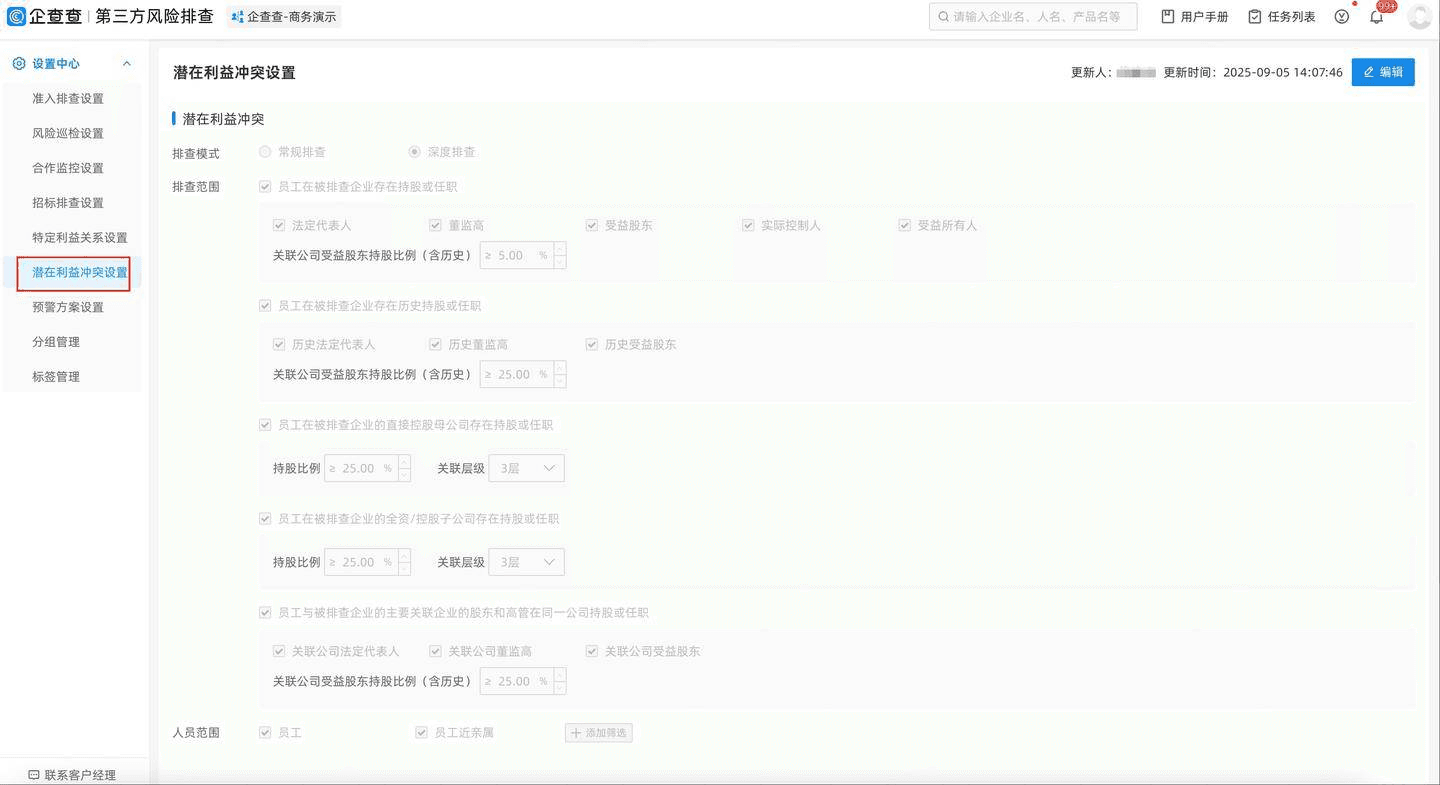Open 准入排查设置 menu item
Image resolution: width=1440 pixels, height=785 pixels.
(x=68, y=98)
